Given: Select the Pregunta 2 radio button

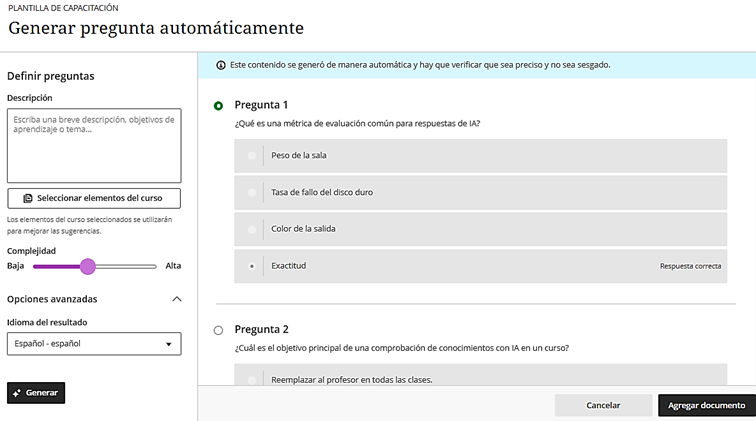Looking at the screenshot, I should [219, 330].
